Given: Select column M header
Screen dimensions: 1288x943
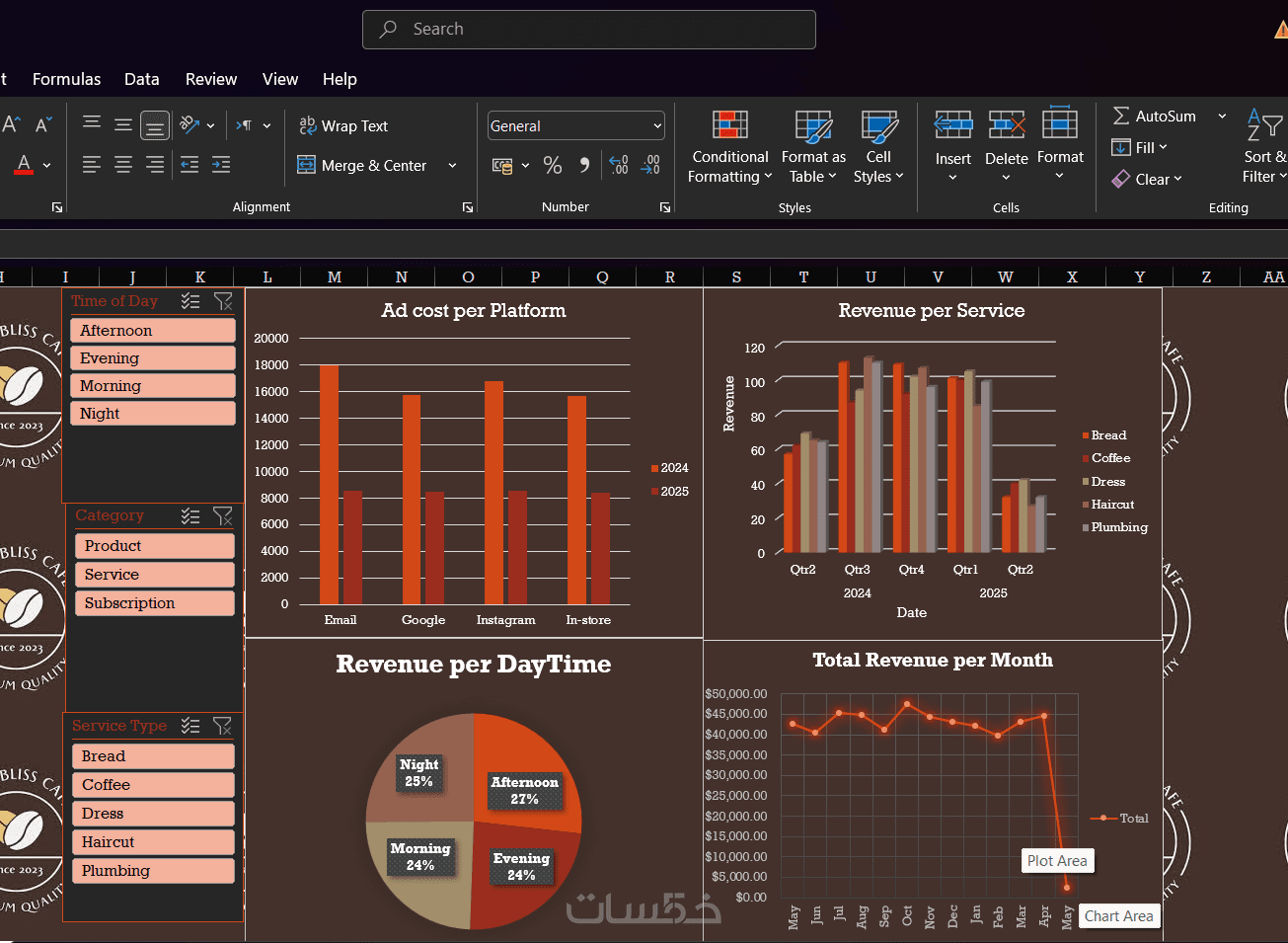Looking at the screenshot, I should click(x=335, y=276).
